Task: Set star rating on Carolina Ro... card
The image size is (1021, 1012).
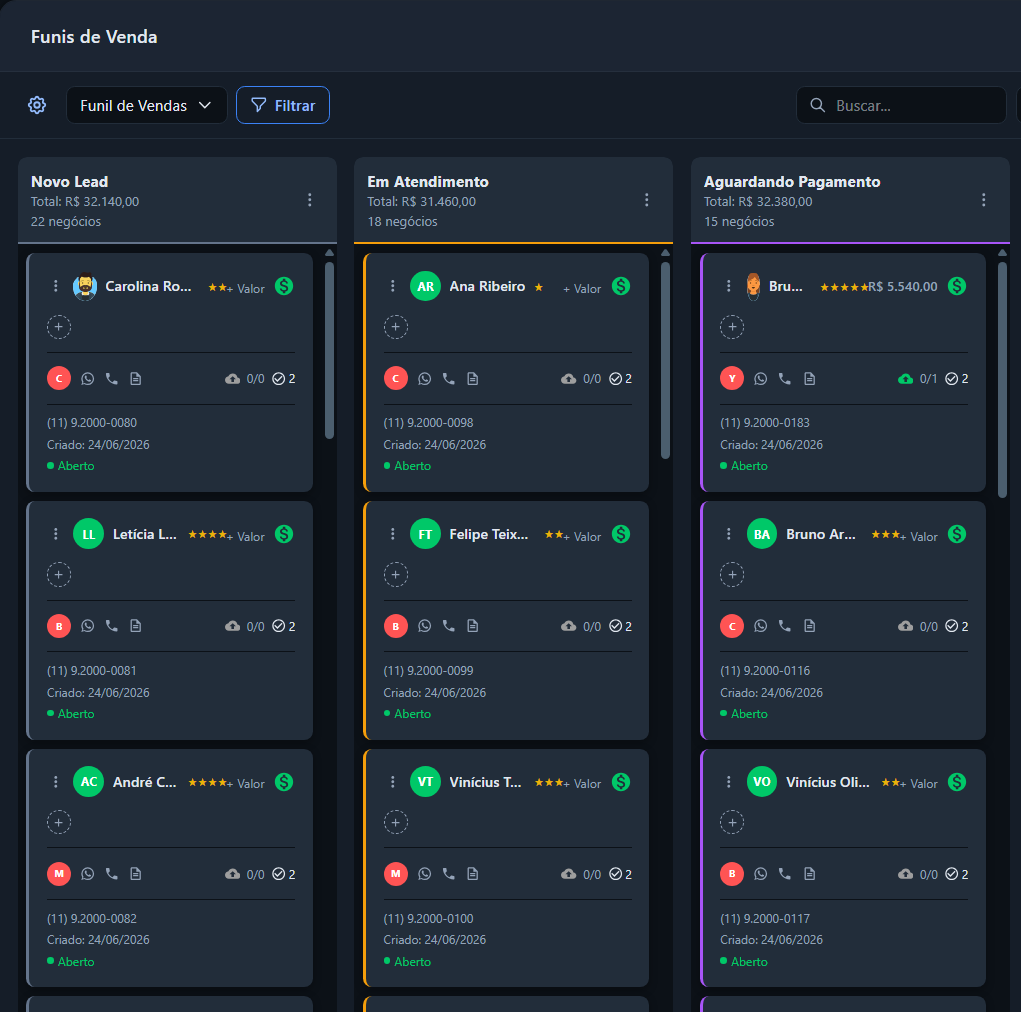Action: (217, 287)
